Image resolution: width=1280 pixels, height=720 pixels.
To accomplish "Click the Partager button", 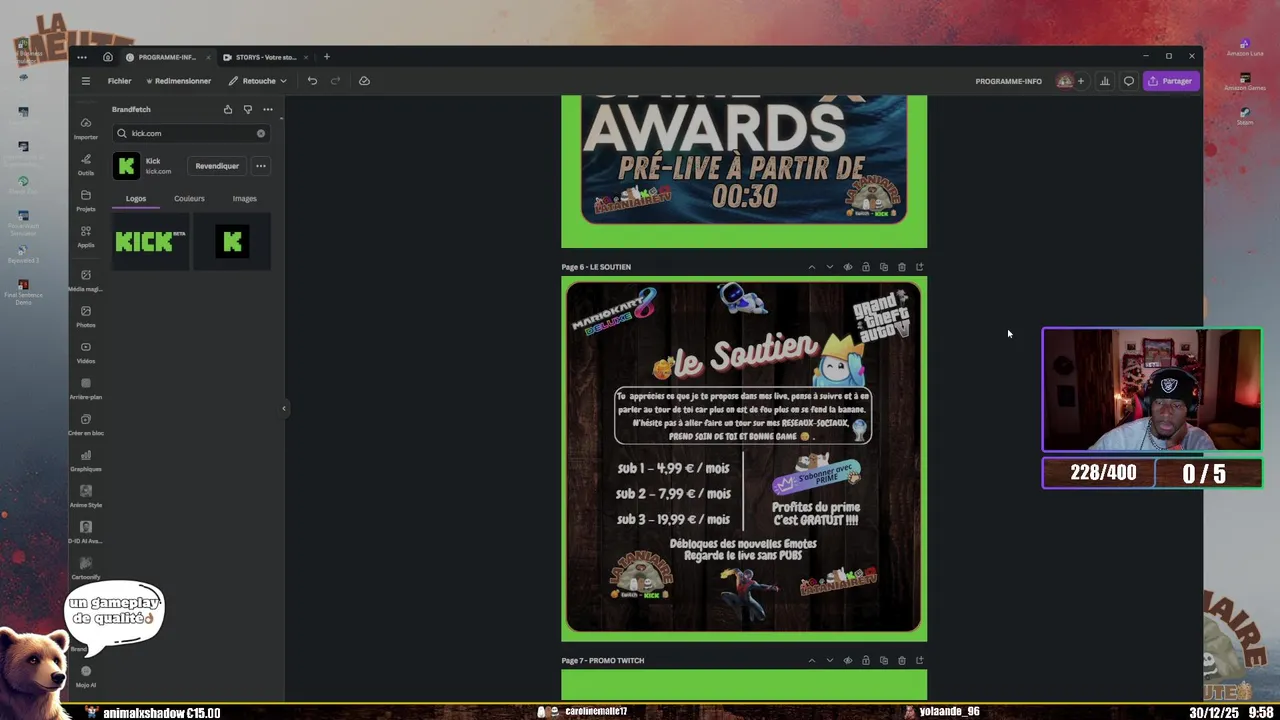I will [1170, 81].
